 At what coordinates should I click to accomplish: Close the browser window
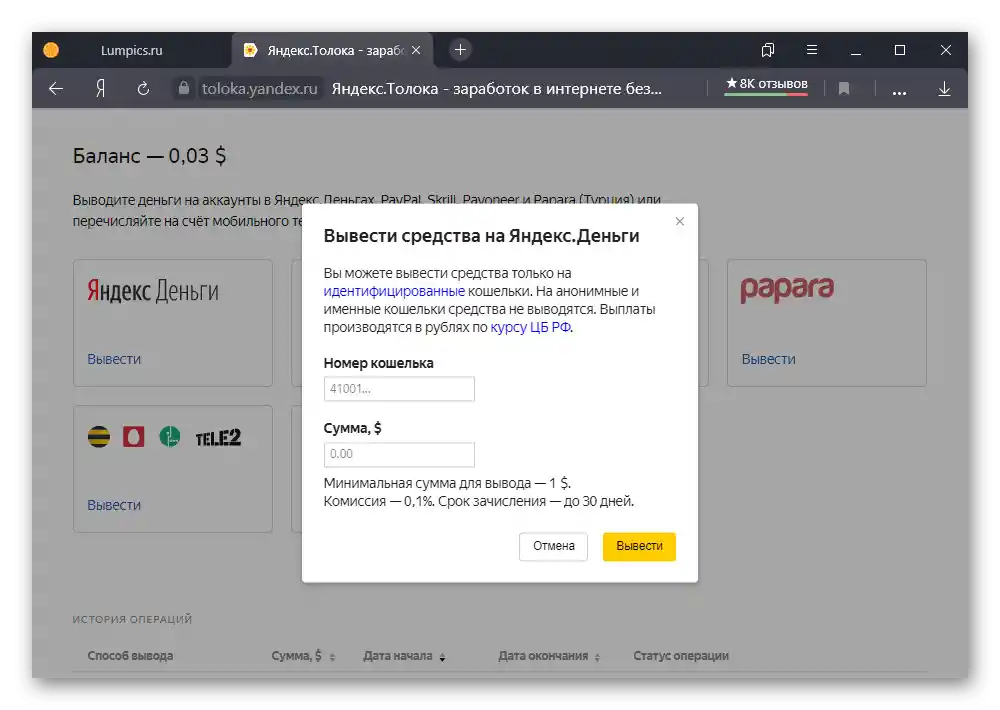tap(946, 50)
